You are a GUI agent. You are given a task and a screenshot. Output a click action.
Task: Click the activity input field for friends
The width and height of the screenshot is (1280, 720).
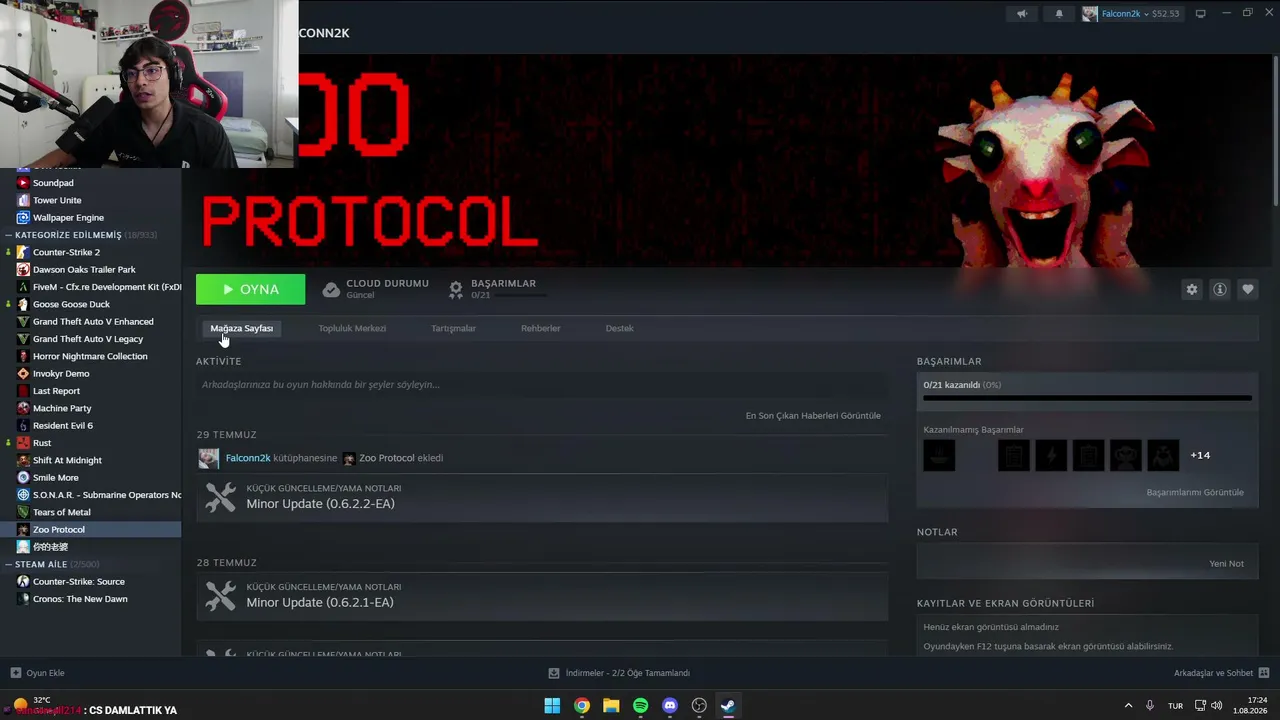pos(542,385)
